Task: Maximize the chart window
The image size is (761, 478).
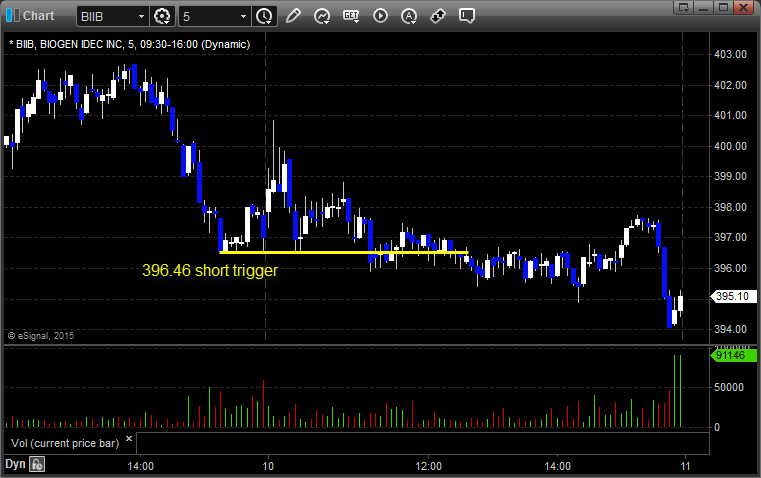Action: (x=723, y=7)
